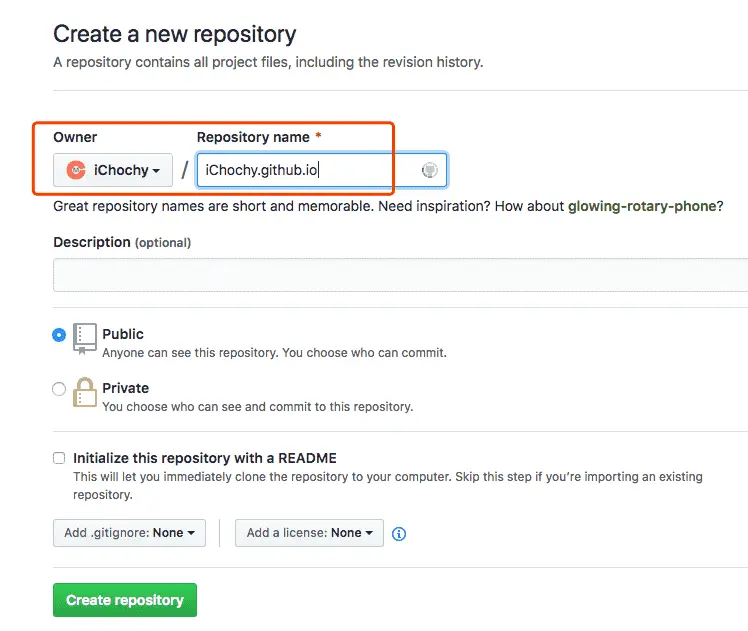
Task: Click the "Description" field label
Action: click(92, 242)
